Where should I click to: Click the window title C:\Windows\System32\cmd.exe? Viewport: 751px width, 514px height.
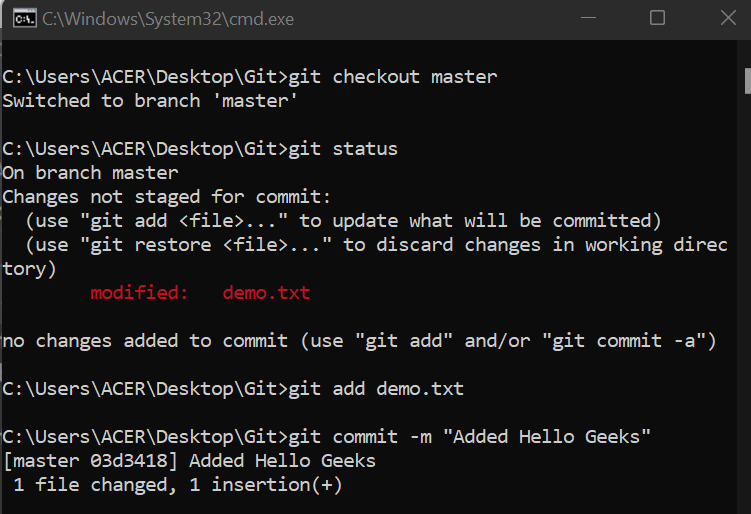[168, 19]
